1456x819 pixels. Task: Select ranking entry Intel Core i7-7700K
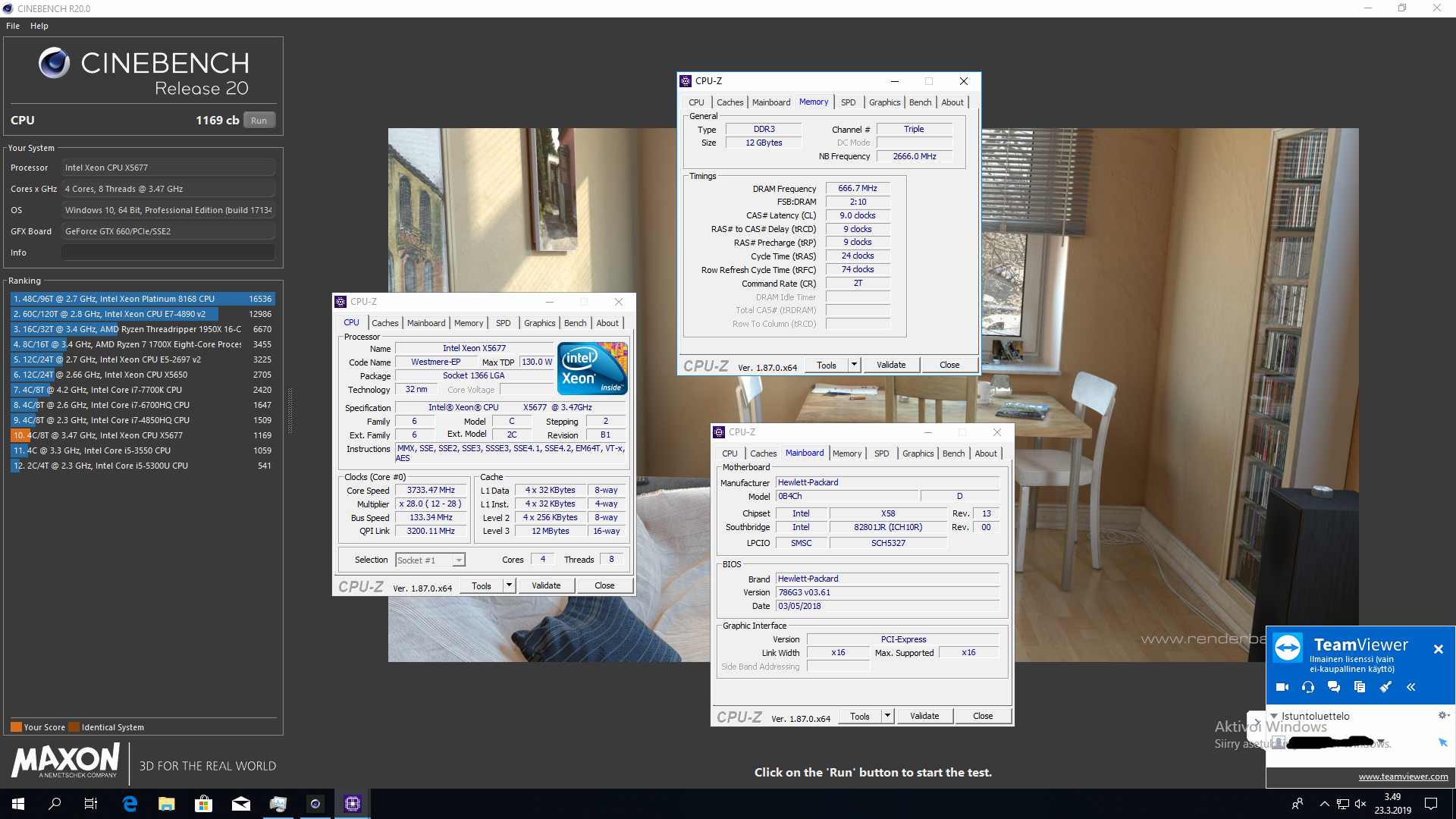click(x=143, y=390)
